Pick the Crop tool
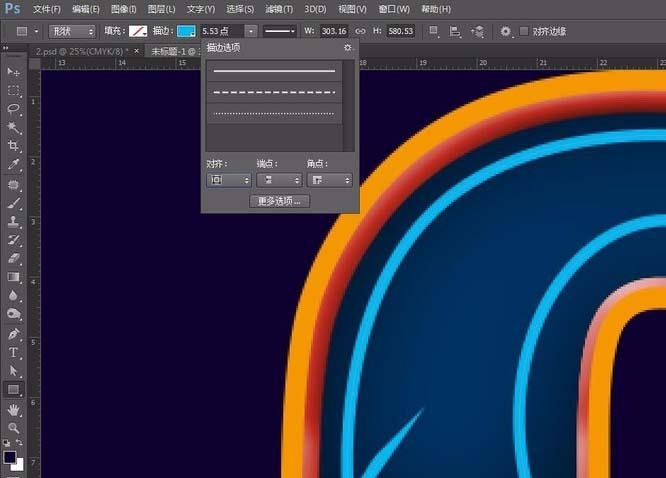 (14, 146)
